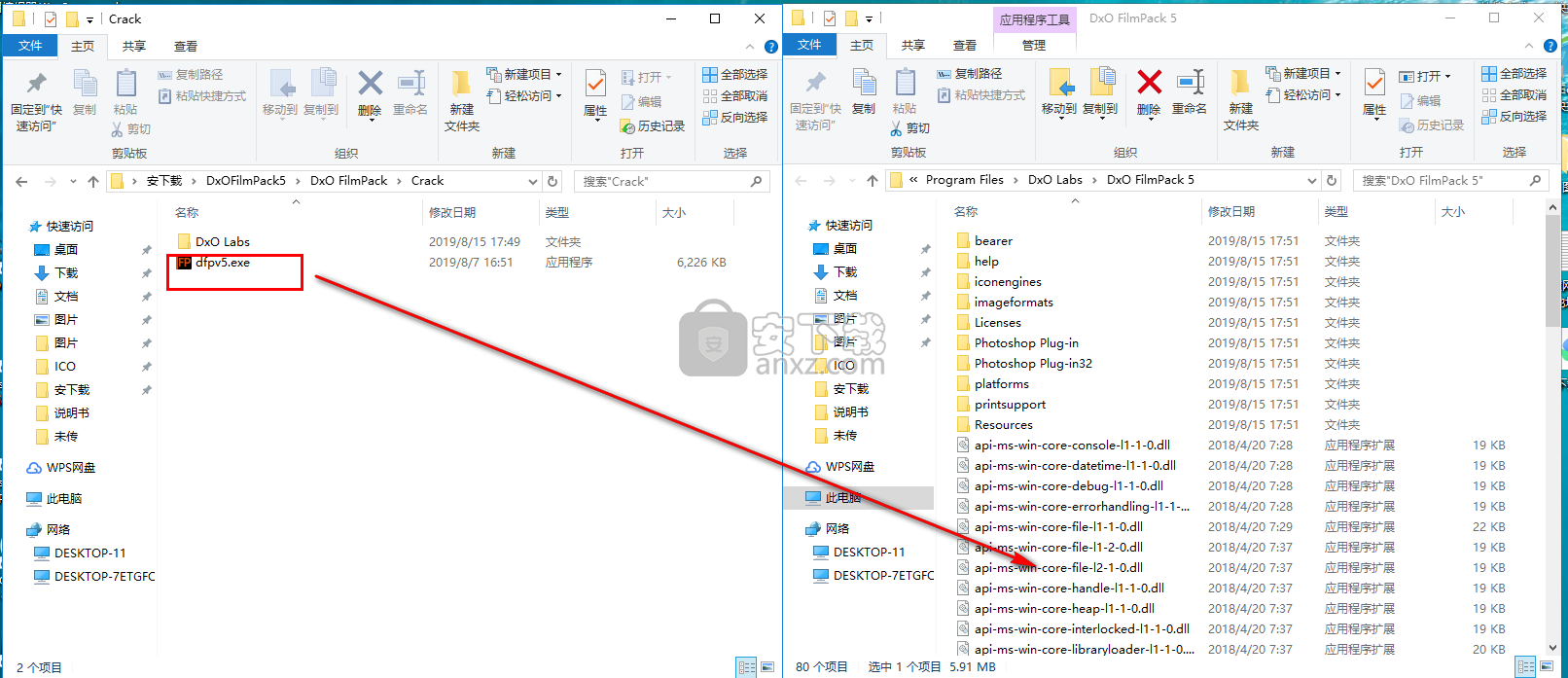1568x678 pixels.
Task: Click Paste shortcut in Crack window
Action: pyautogui.click(x=202, y=95)
